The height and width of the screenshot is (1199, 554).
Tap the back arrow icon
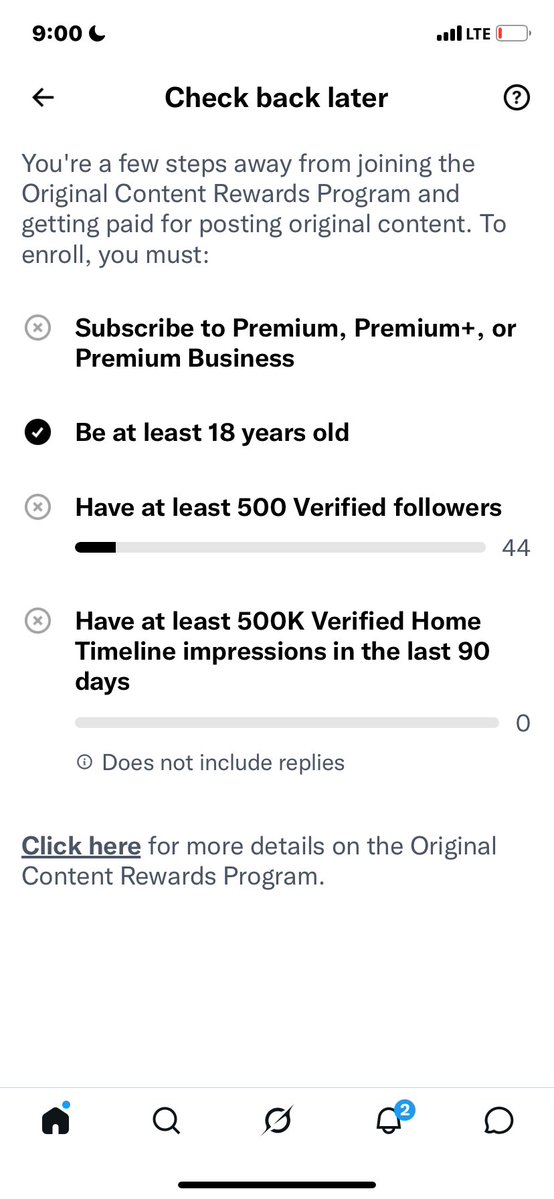(43, 97)
